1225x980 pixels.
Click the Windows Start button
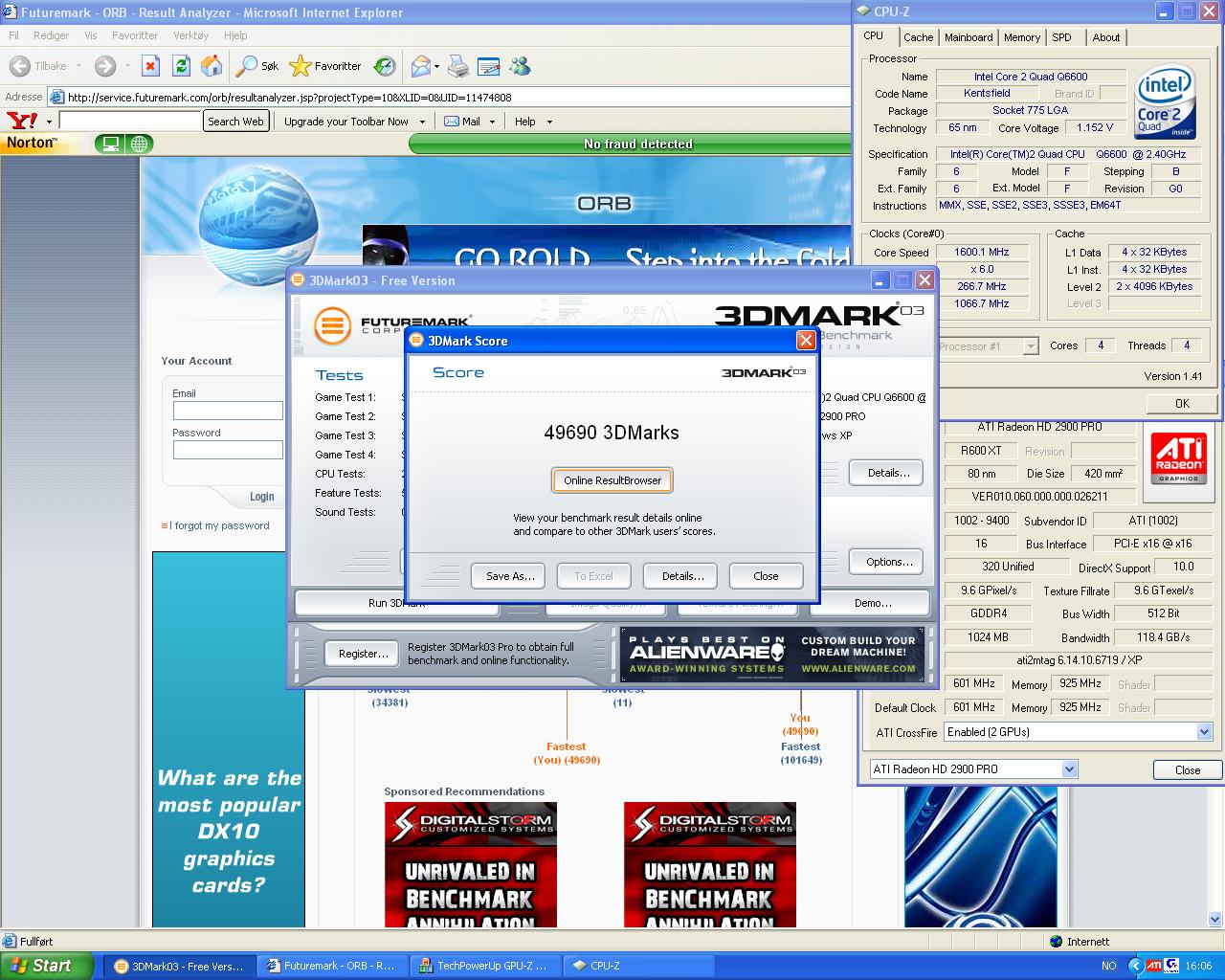click(x=47, y=966)
